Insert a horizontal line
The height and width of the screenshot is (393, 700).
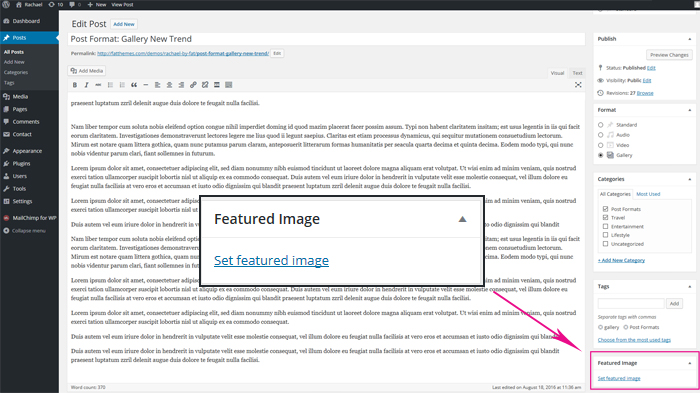(146, 85)
